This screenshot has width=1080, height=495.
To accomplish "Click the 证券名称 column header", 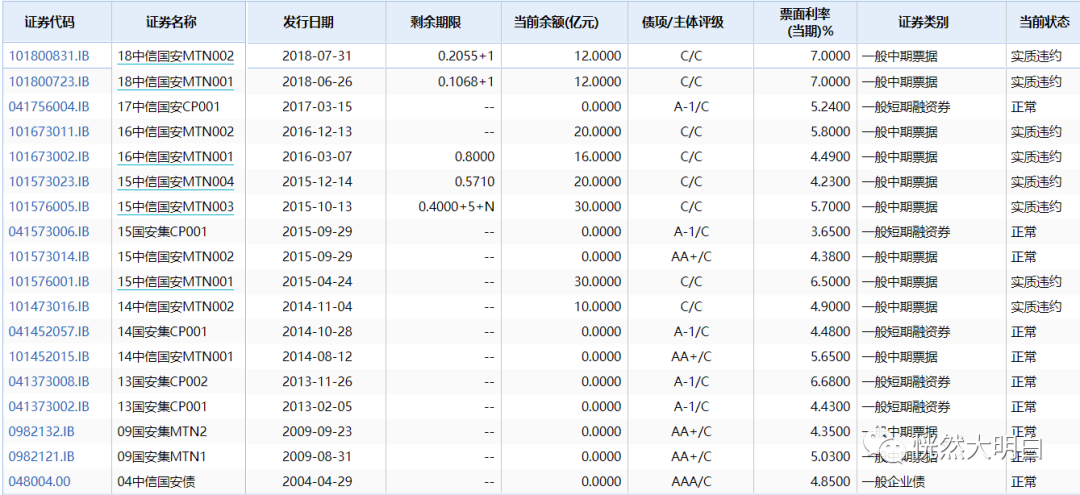I will click(x=171, y=22).
